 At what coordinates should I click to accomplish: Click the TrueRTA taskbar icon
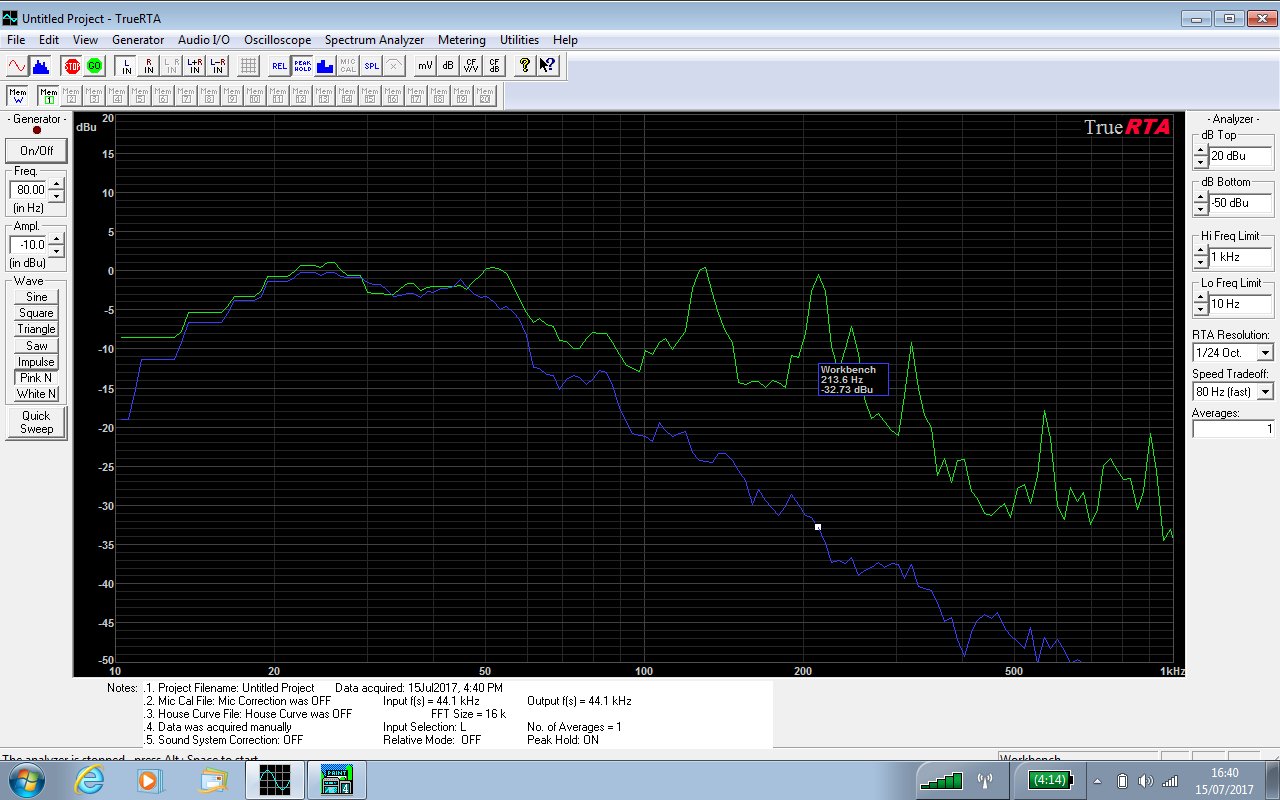(274, 780)
